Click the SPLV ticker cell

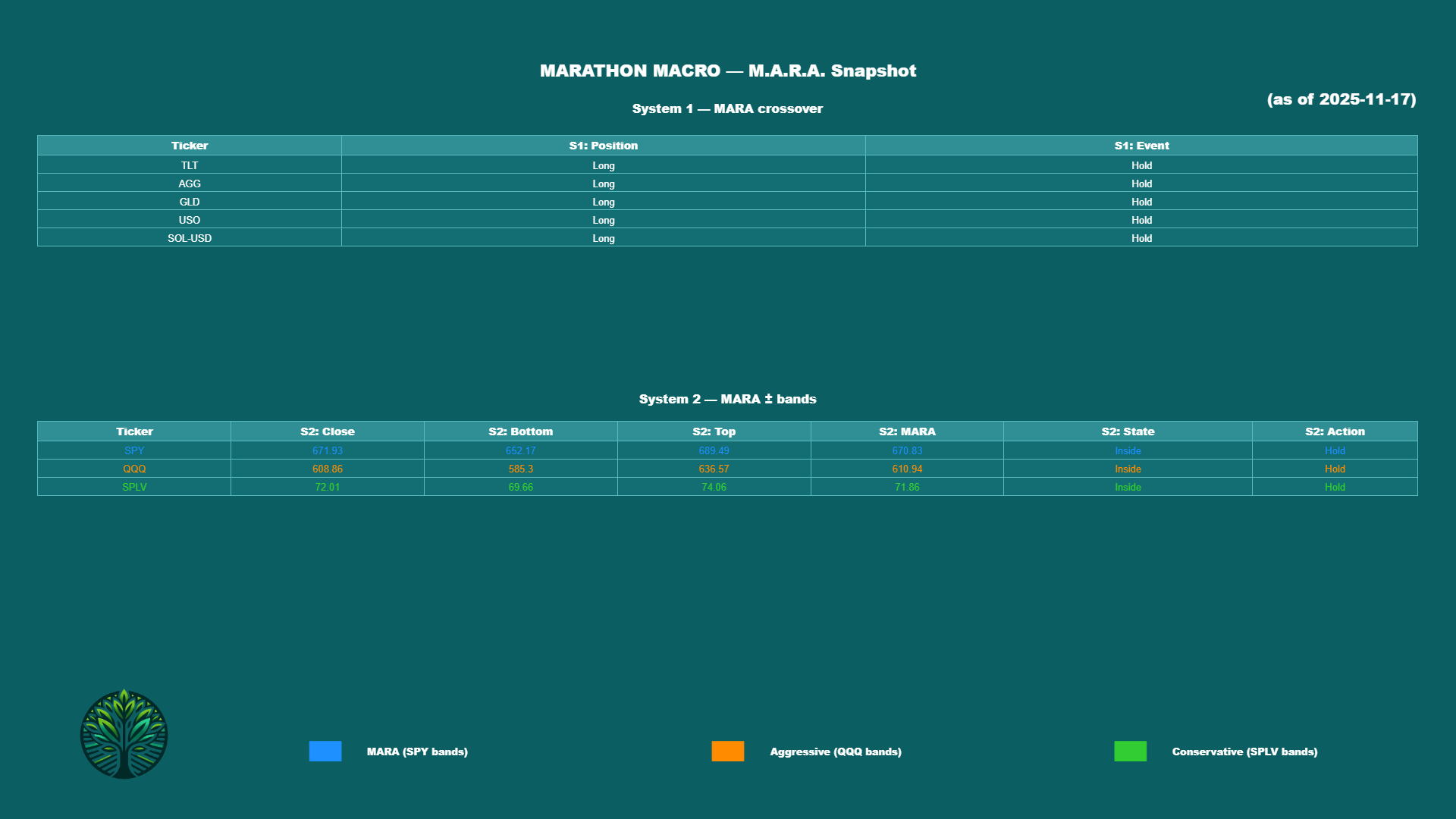[134, 487]
